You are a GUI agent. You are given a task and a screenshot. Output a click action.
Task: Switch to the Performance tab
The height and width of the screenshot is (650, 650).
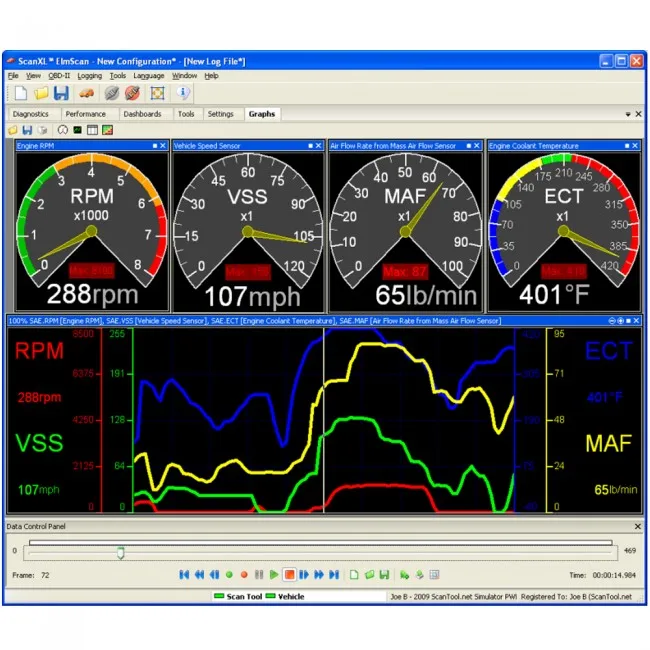(x=86, y=114)
